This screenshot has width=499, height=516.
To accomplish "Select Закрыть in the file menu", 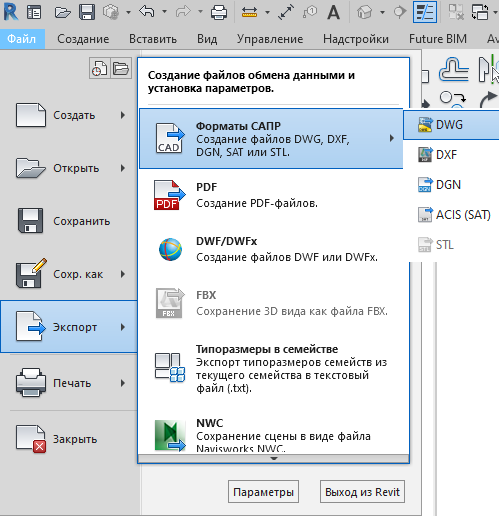I will [x=68, y=439].
